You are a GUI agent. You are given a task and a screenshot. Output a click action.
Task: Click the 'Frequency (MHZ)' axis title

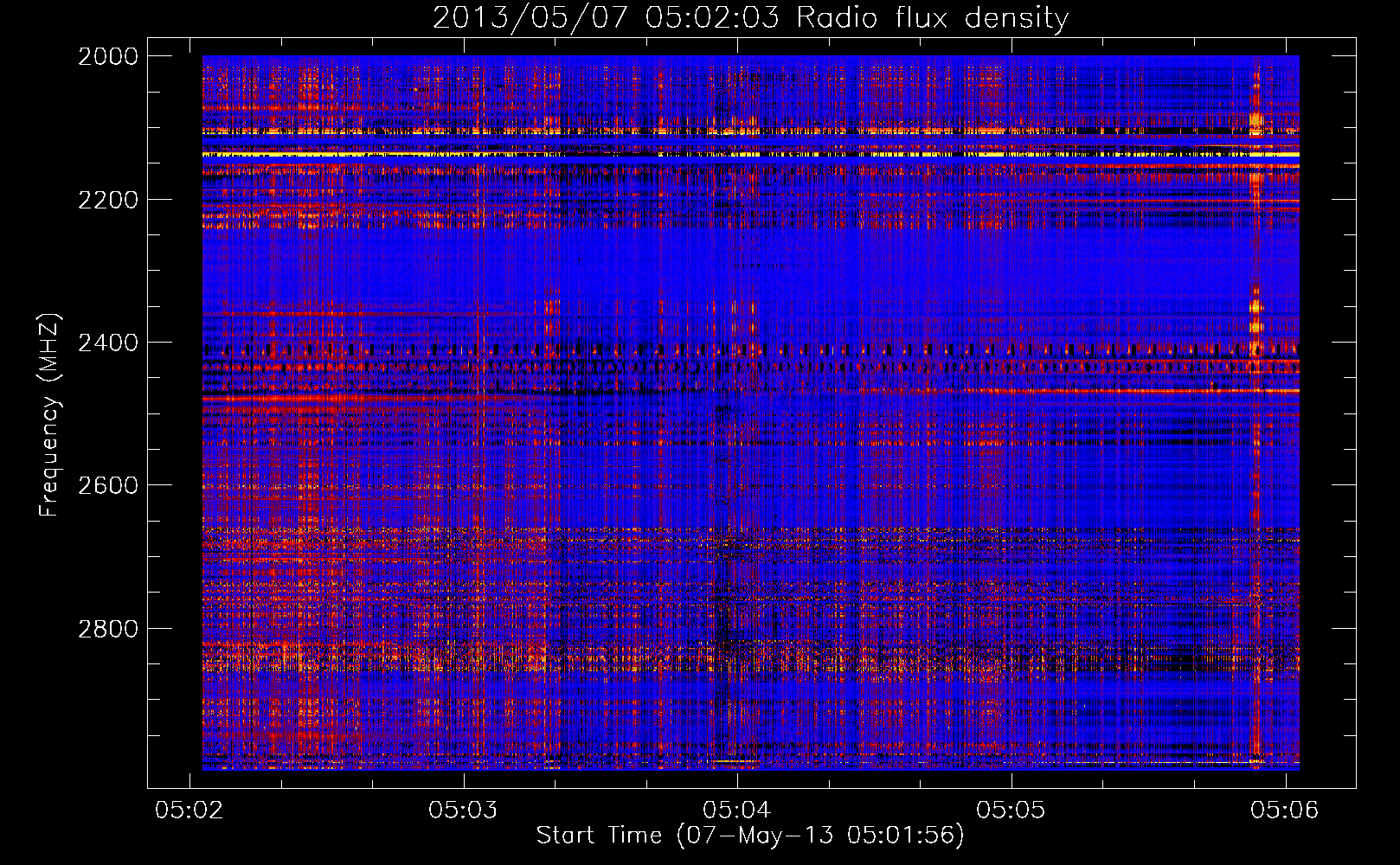(49, 415)
